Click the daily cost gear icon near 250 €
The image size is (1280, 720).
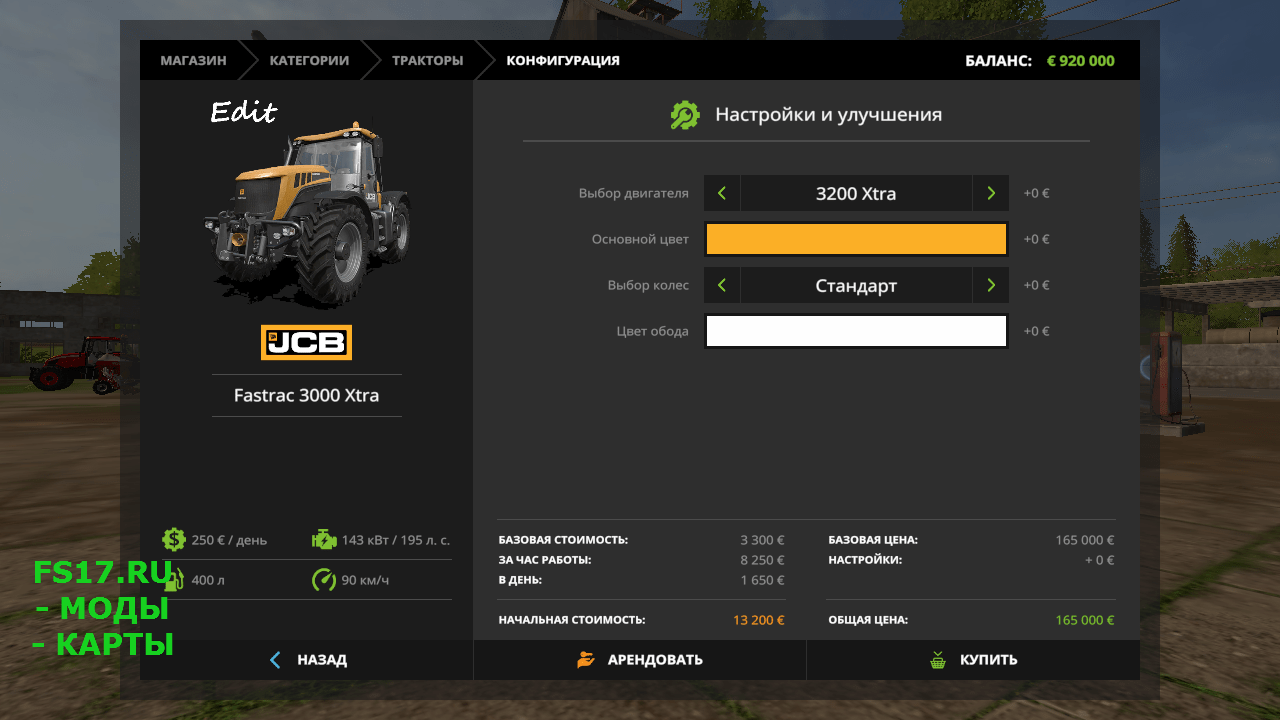[174, 539]
